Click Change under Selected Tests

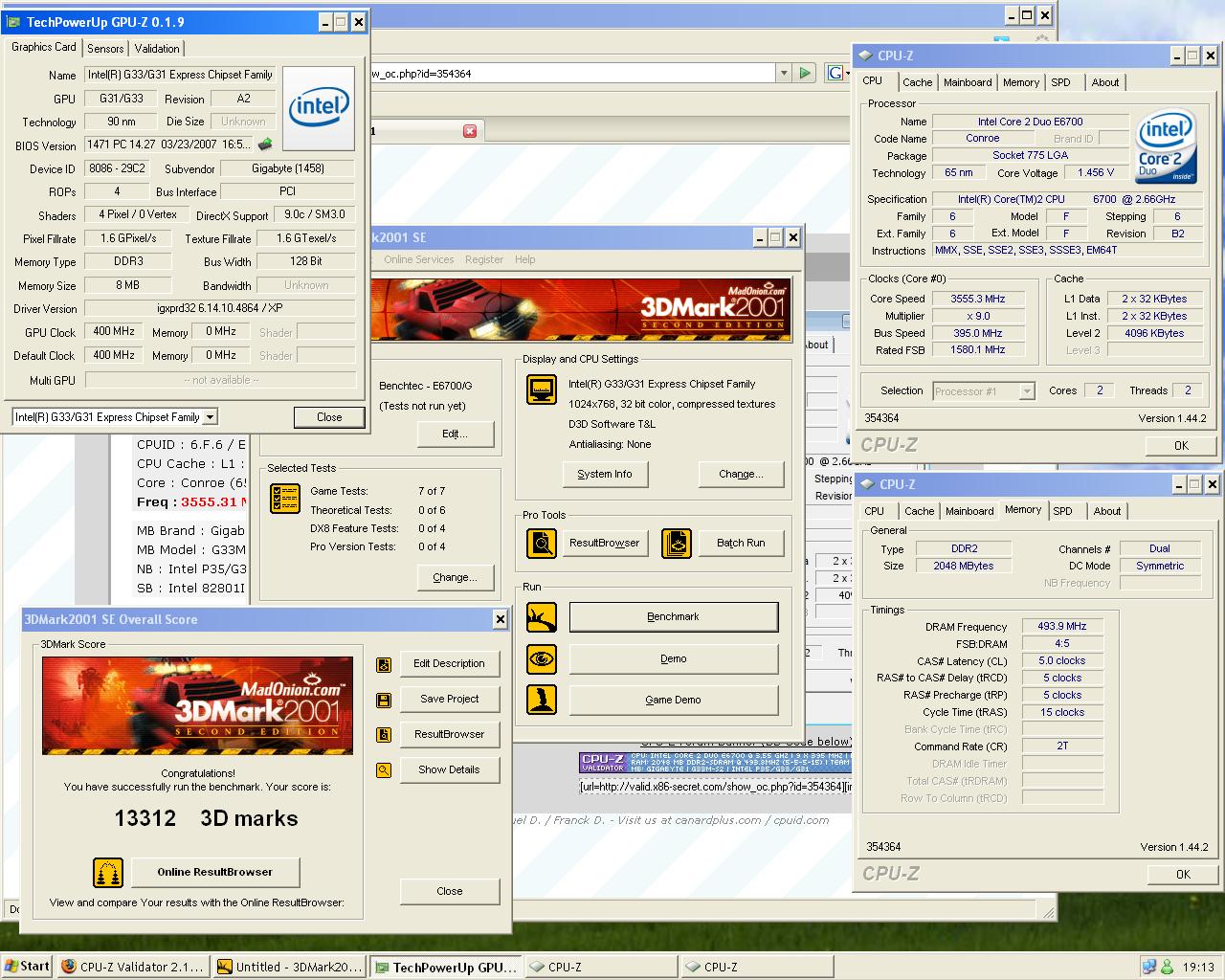pyautogui.click(x=455, y=577)
